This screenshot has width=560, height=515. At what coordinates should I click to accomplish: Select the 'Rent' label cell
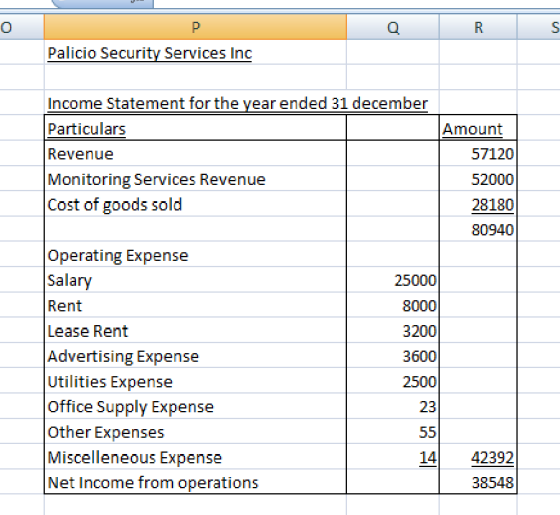[195, 305]
